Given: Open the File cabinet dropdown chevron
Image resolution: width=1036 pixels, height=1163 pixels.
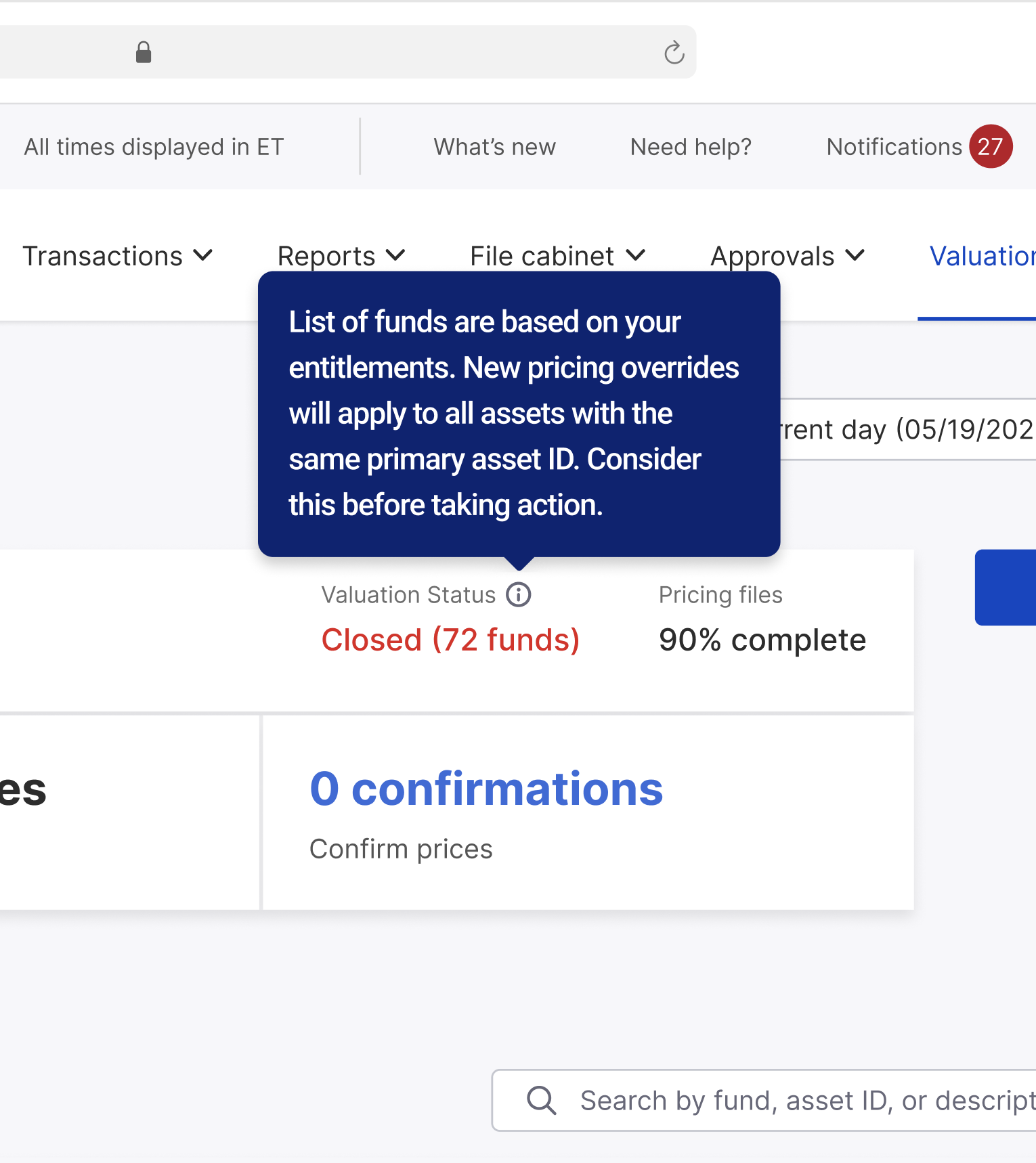Looking at the screenshot, I should pos(635,256).
